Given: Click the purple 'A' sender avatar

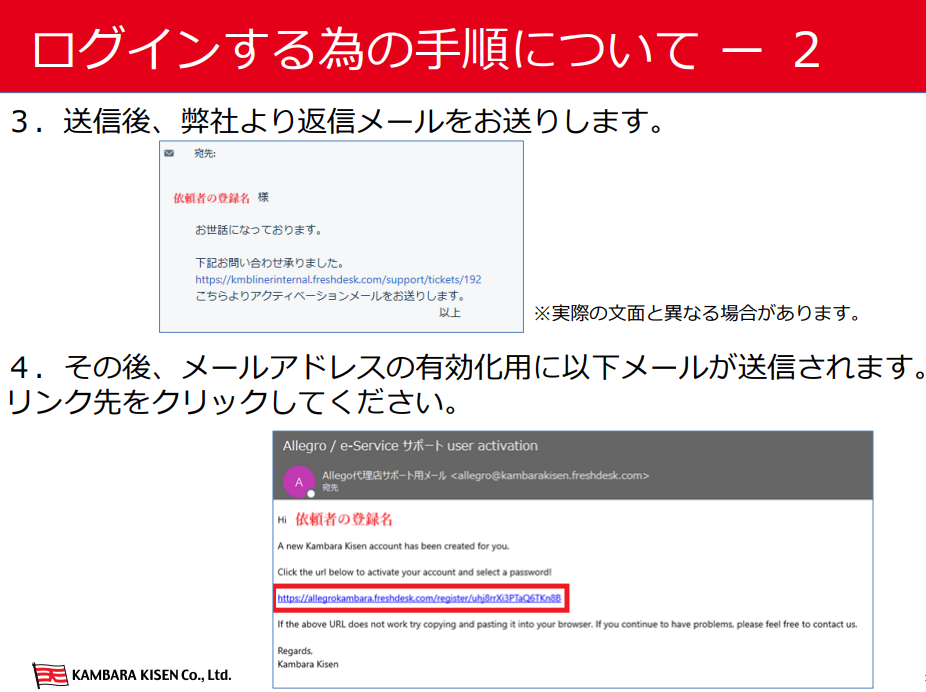Looking at the screenshot, I should (299, 482).
